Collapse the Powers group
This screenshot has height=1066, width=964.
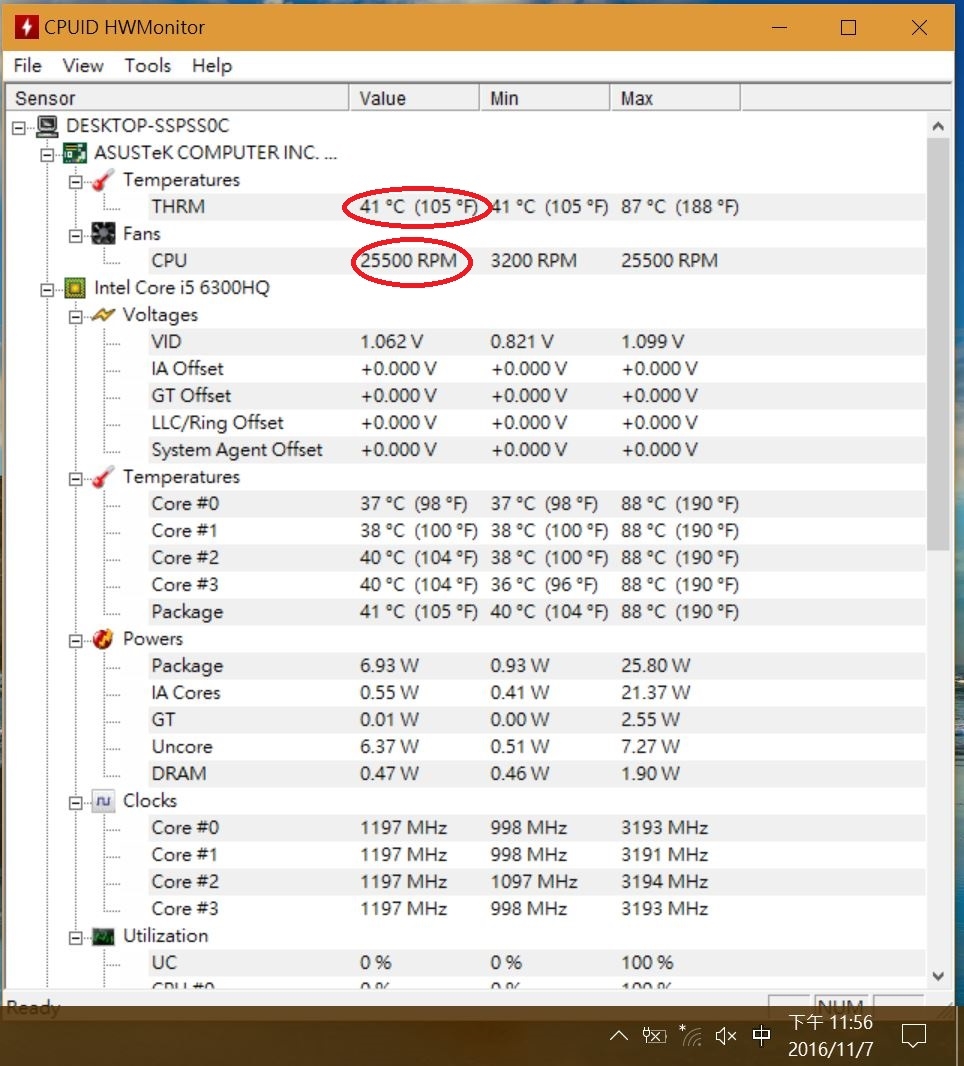click(x=75, y=640)
